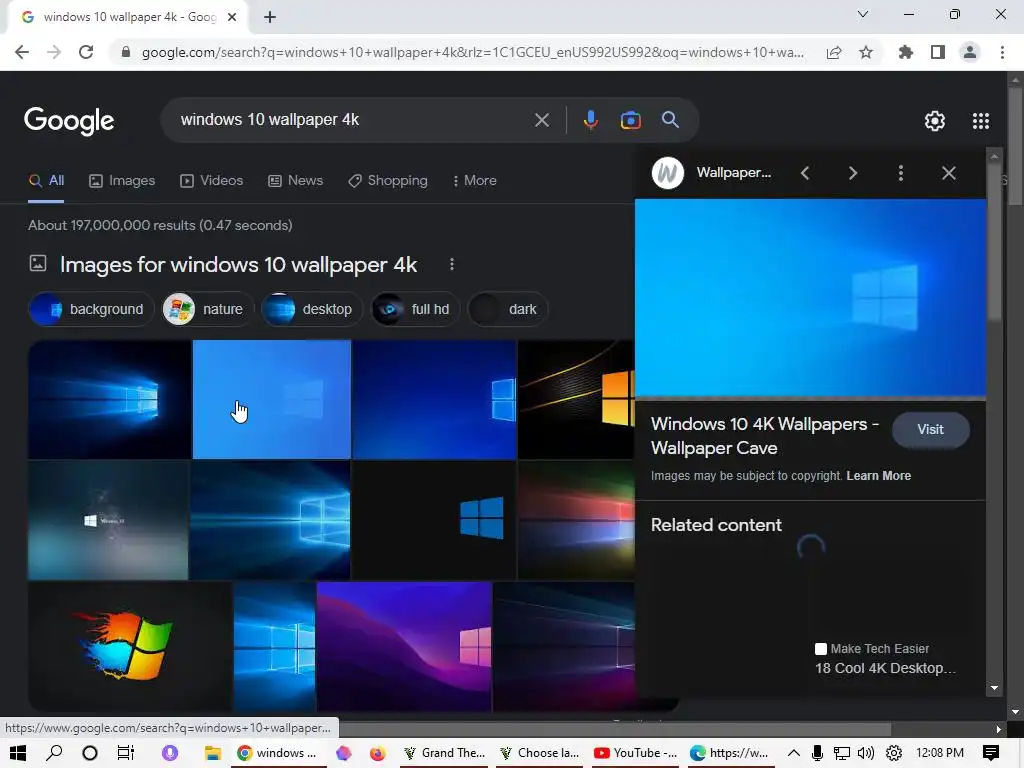Viewport: 1024px width, 768px height.
Task: Open volume control in tray
Action: click(866, 753)
